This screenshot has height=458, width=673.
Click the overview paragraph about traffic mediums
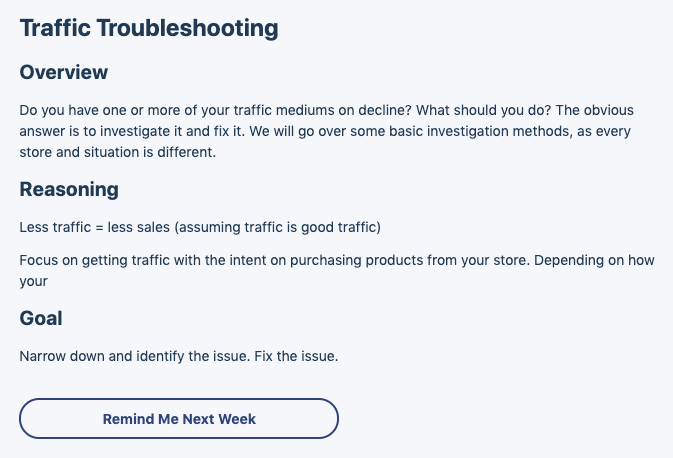(327, 131)
